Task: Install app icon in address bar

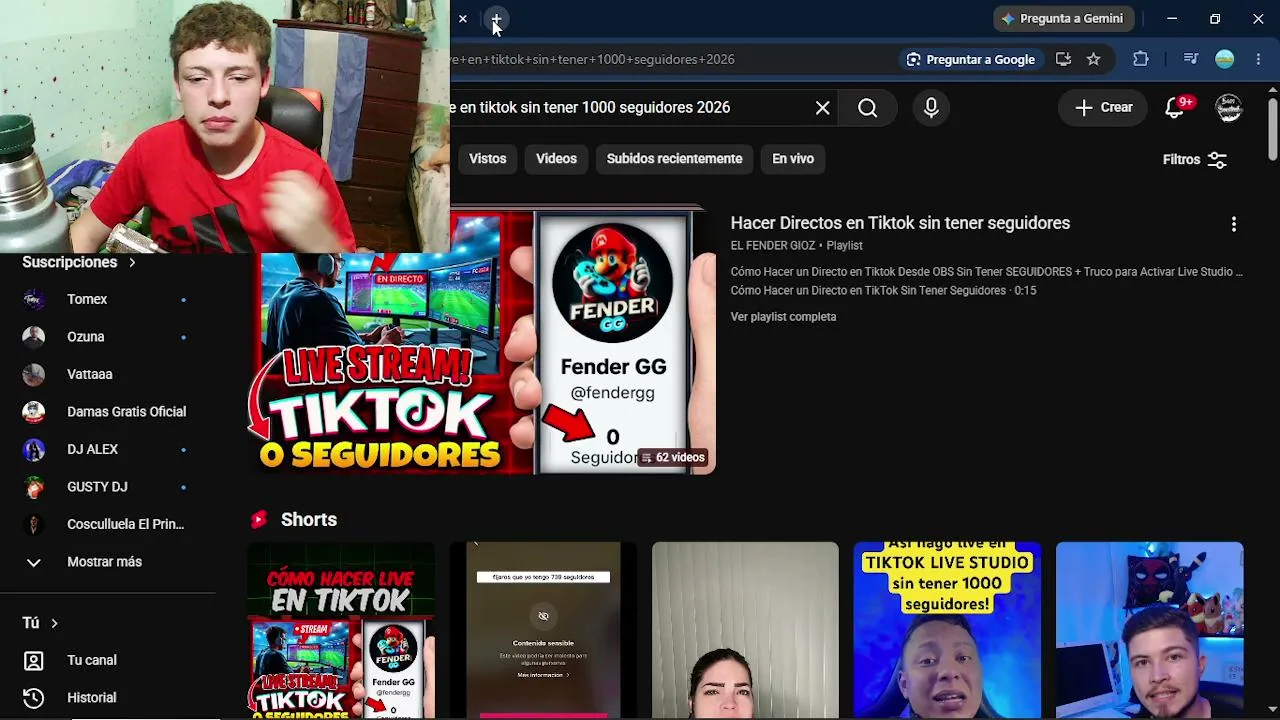Action: click(1063, 59)
